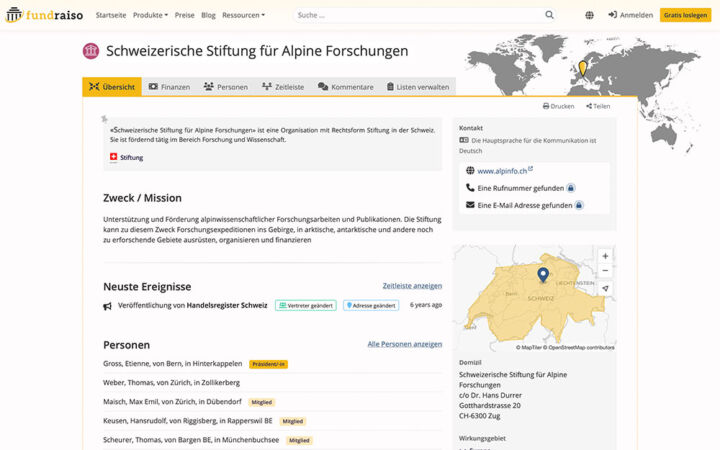The image size is (720, 450).
Task: Click the Gratis loslegen button
Action: tap(685, 15)
